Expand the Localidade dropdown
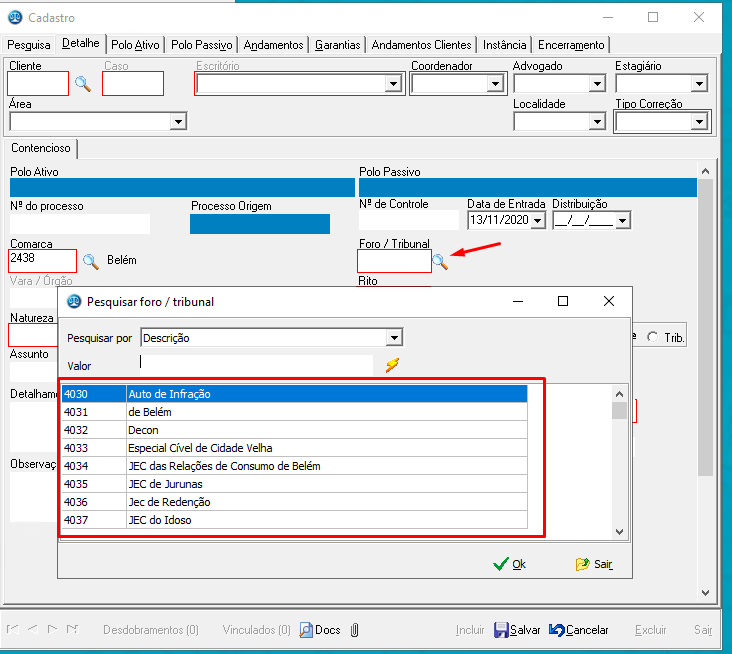The image size is (732, 654). pos(597,122)
